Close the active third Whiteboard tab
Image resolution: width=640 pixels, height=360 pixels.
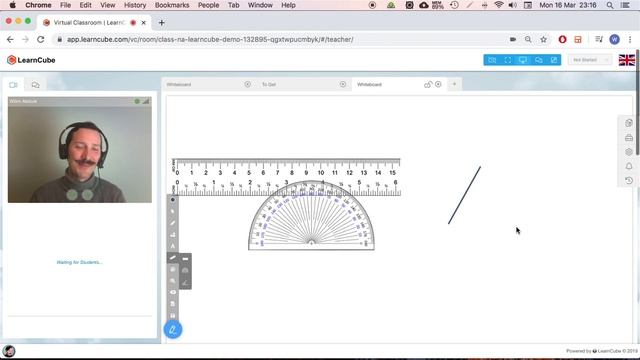(438, 84)
